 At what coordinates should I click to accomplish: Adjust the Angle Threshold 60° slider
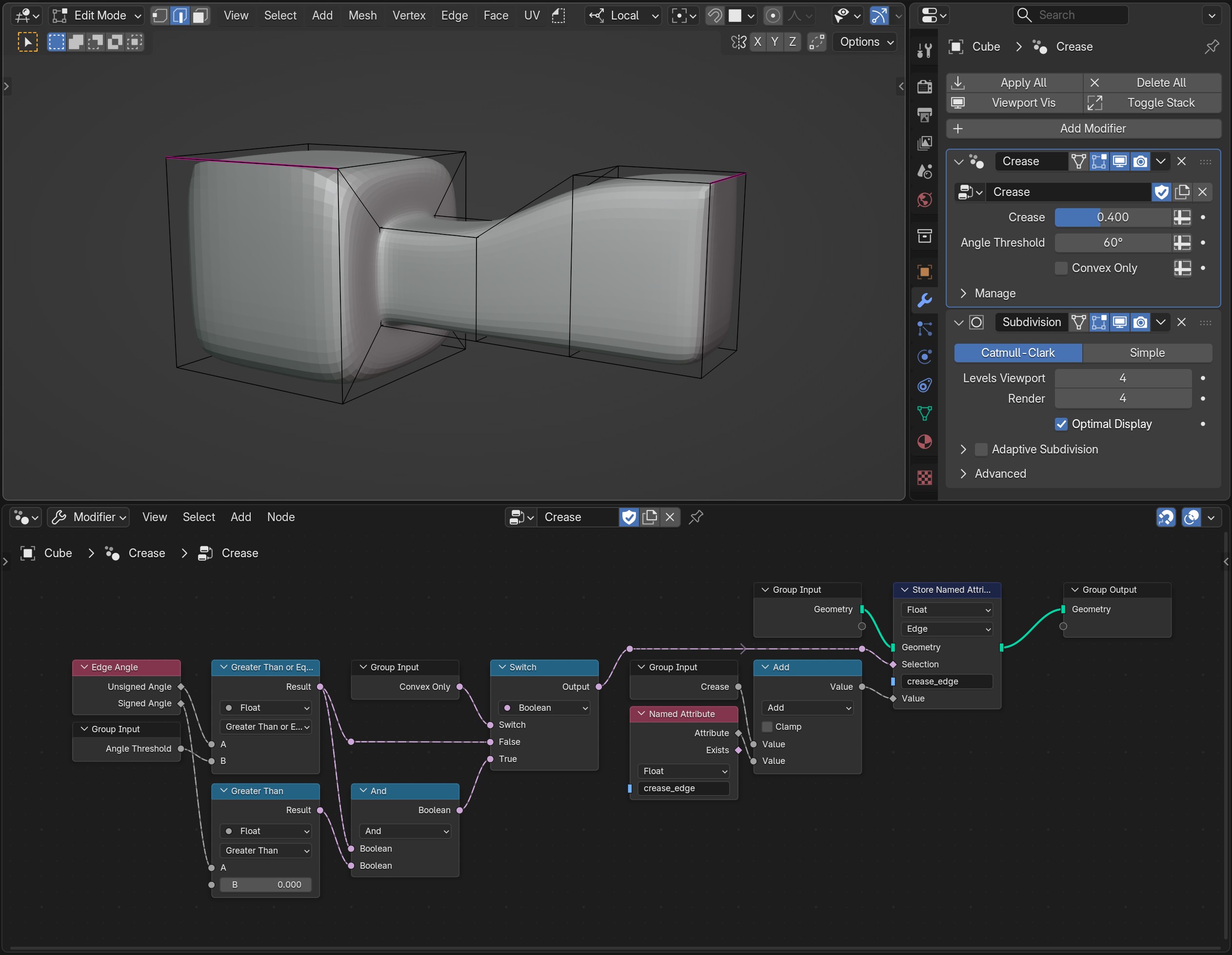click(x=1113, y=242)
